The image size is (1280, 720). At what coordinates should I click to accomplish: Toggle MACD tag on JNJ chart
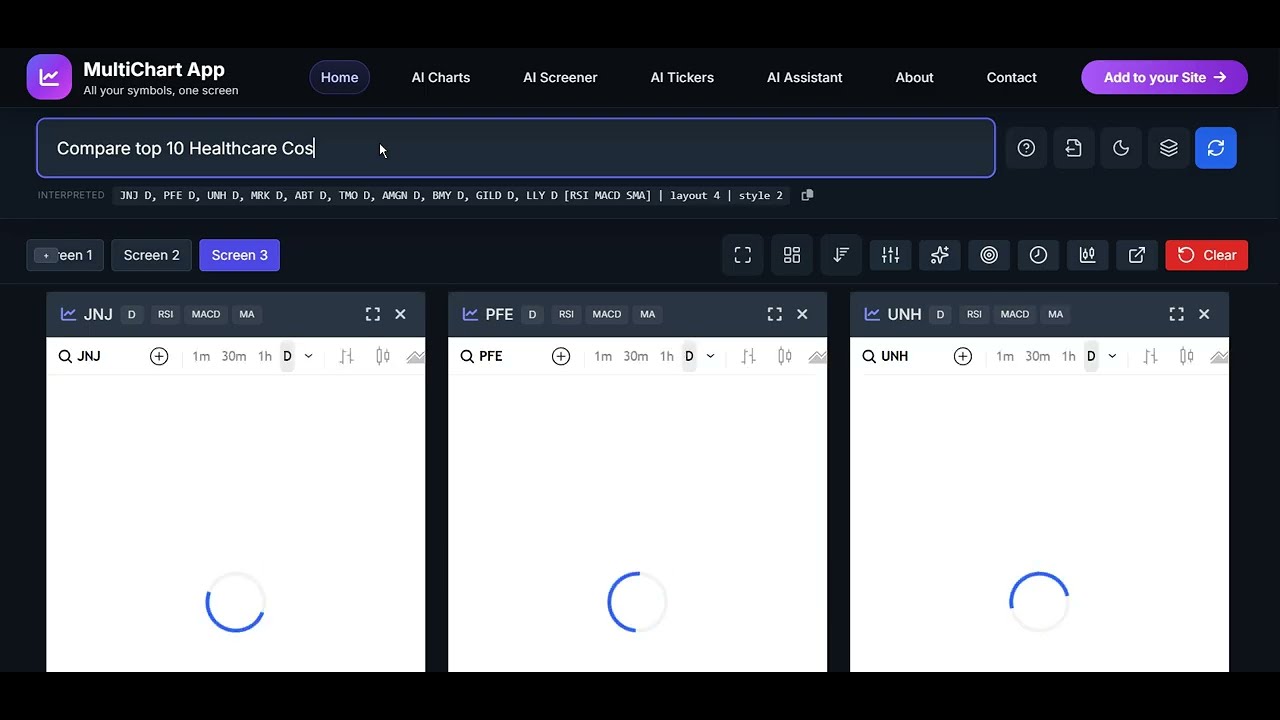206,314
